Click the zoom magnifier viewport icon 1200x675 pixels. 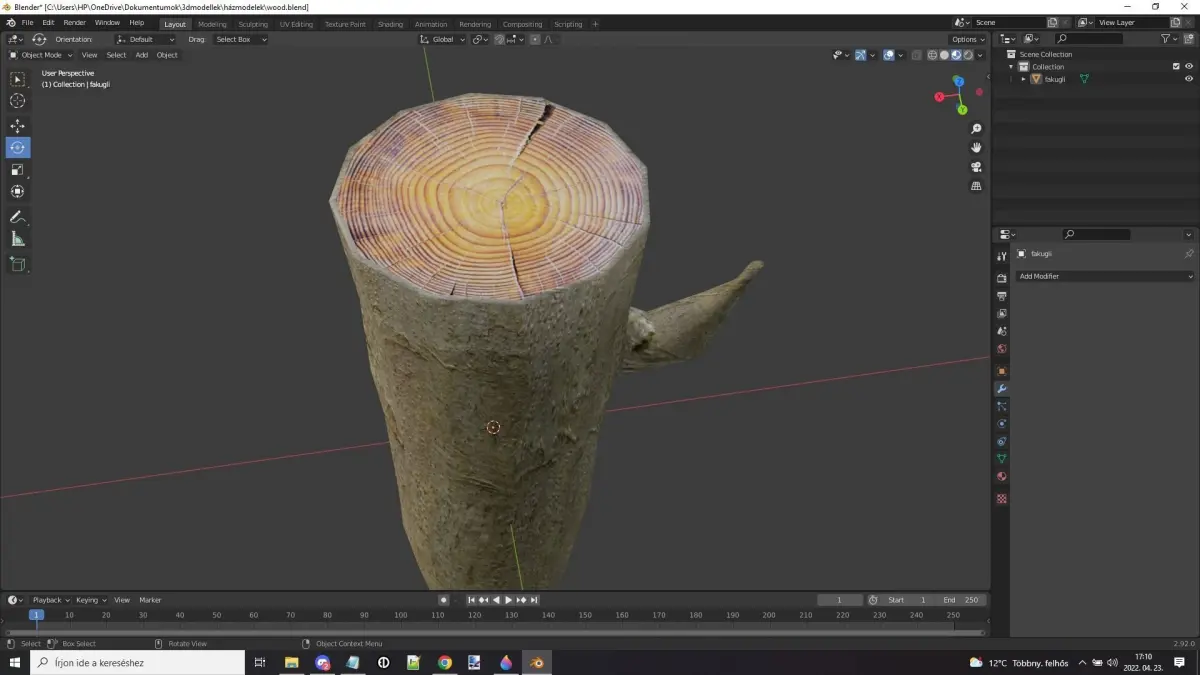tap(976, 129)
